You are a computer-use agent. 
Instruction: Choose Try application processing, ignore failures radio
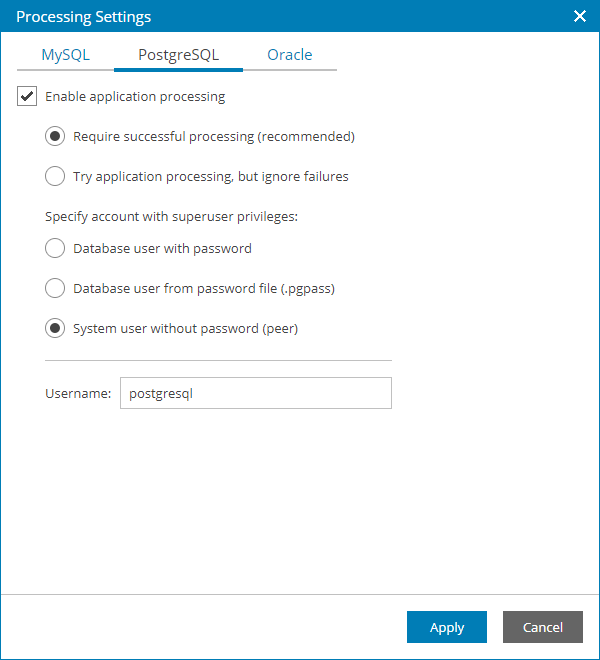55,177
